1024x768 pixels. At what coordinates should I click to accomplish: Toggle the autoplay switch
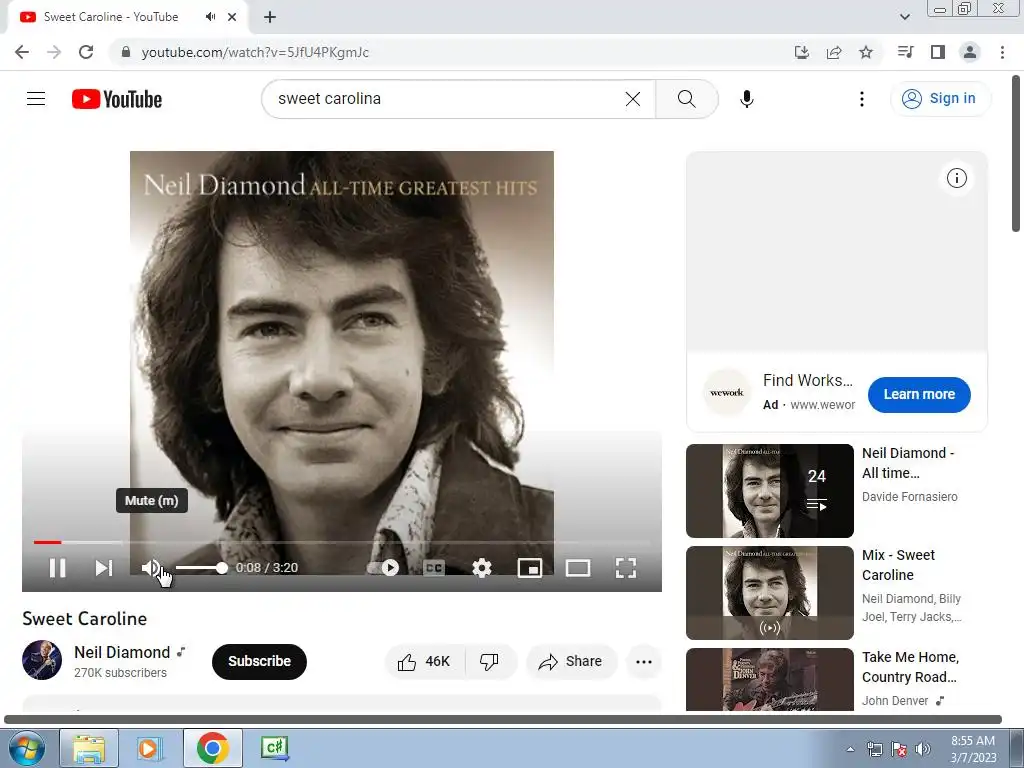click(383, 568)
